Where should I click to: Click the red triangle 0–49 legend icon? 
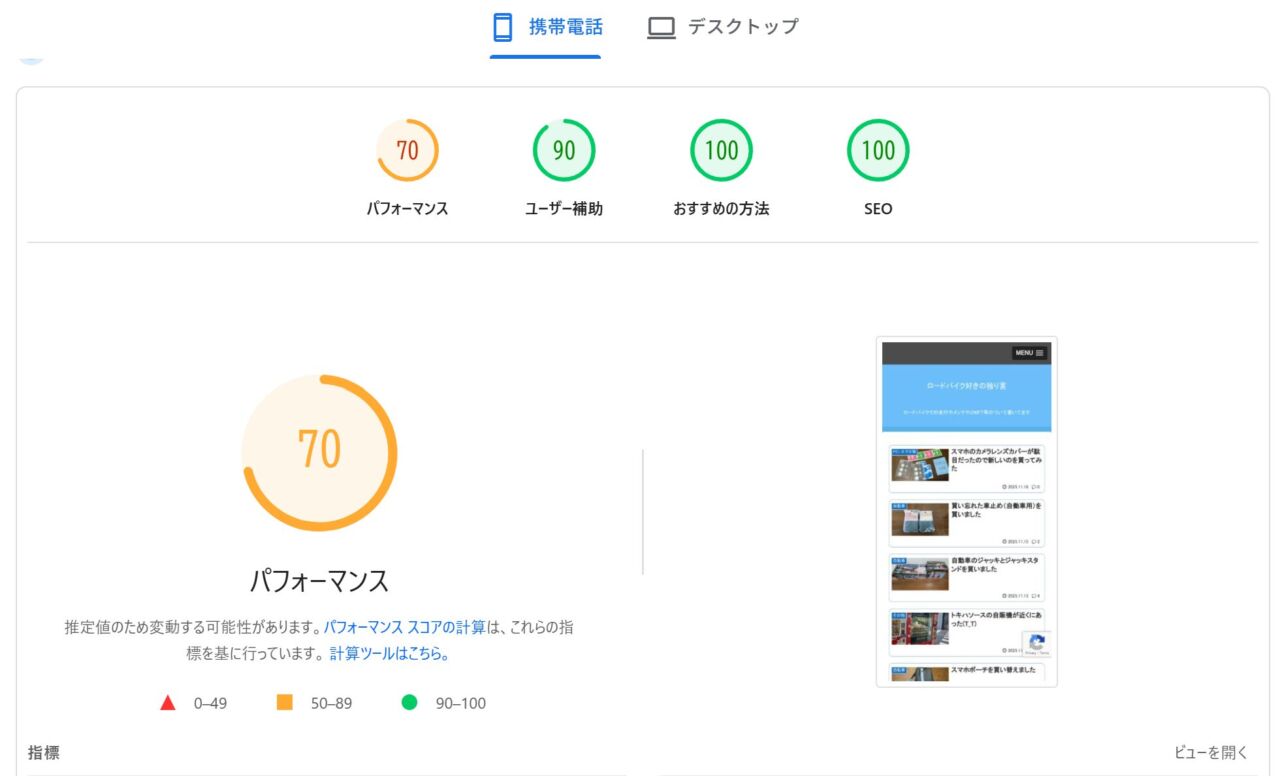coord(168,703)
